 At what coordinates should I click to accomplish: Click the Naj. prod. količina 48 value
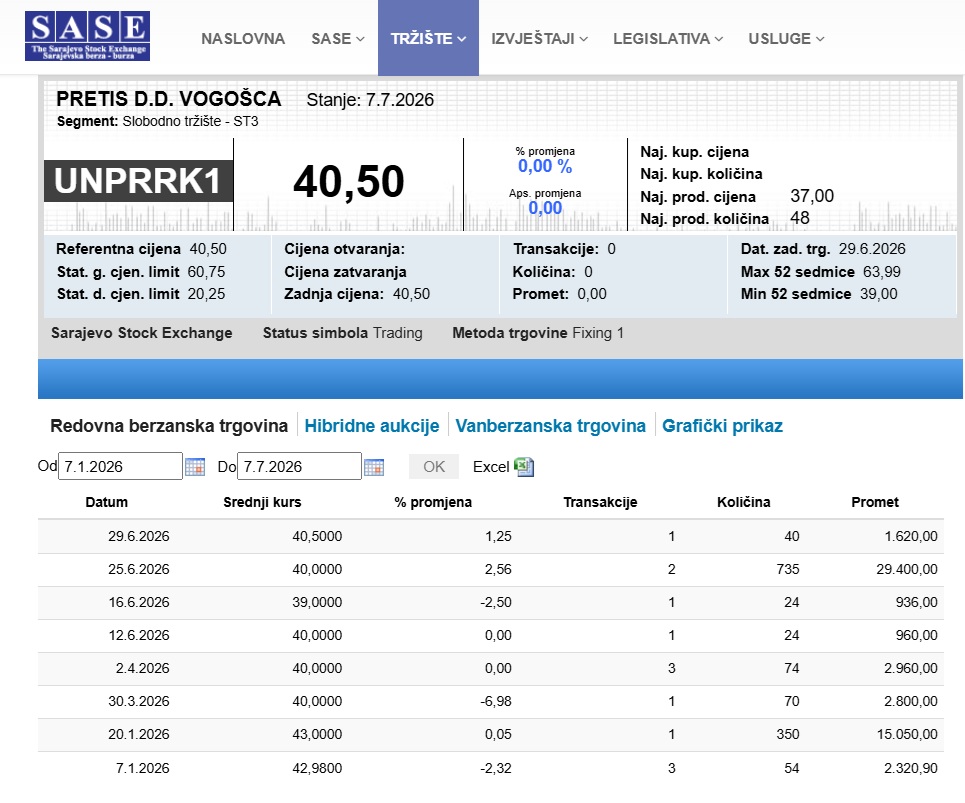coord(800,218)
